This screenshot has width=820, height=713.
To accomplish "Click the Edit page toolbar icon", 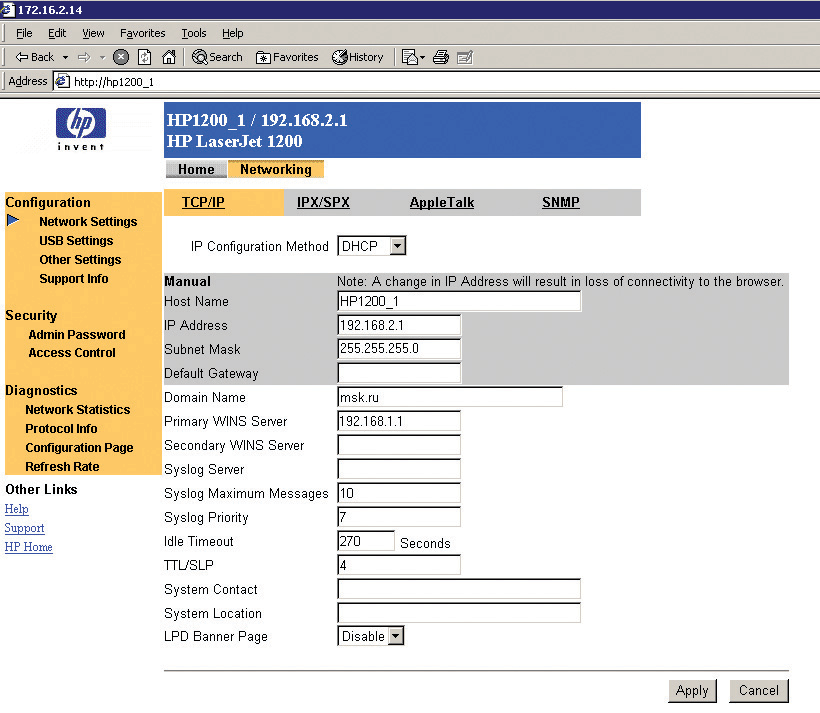I will click(x=465, y=57).
